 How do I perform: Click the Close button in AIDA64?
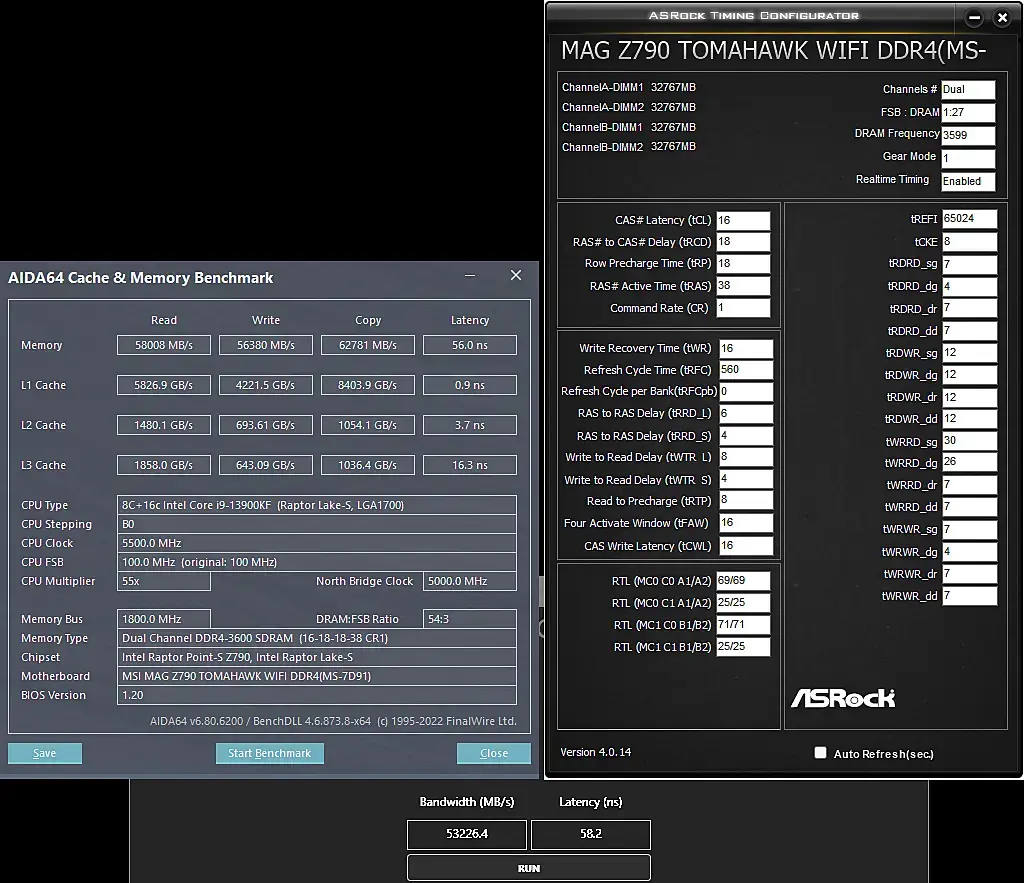tap(494, 753)
